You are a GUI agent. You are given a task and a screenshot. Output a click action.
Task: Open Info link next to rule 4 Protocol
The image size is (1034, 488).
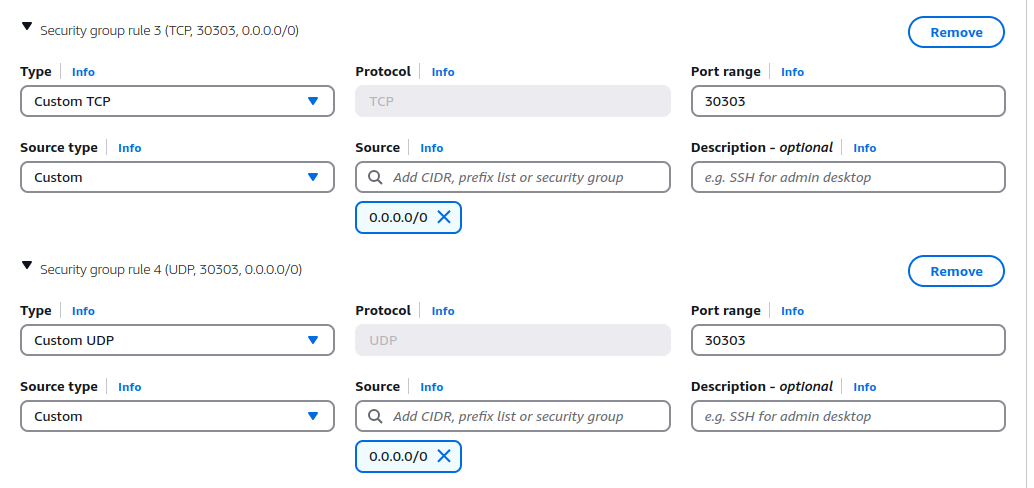tap(443, 311)
